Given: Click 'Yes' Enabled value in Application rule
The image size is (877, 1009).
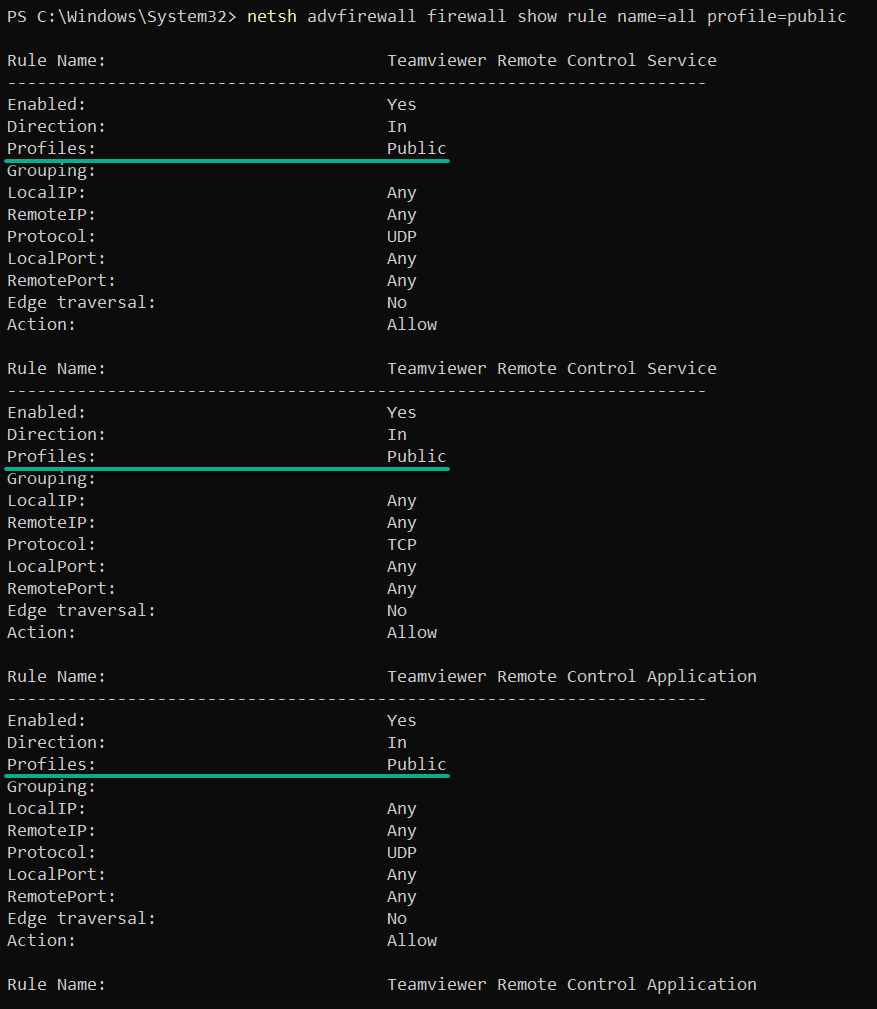Looking at the screenshot, I should pos(402,720).
